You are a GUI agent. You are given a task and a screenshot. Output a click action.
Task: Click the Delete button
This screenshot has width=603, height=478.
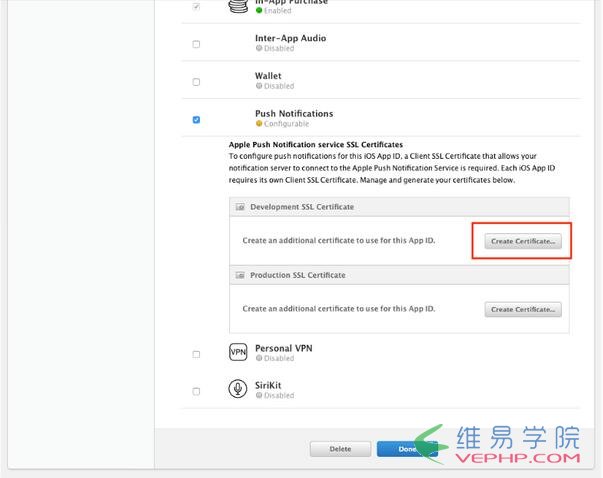(340, 449)
